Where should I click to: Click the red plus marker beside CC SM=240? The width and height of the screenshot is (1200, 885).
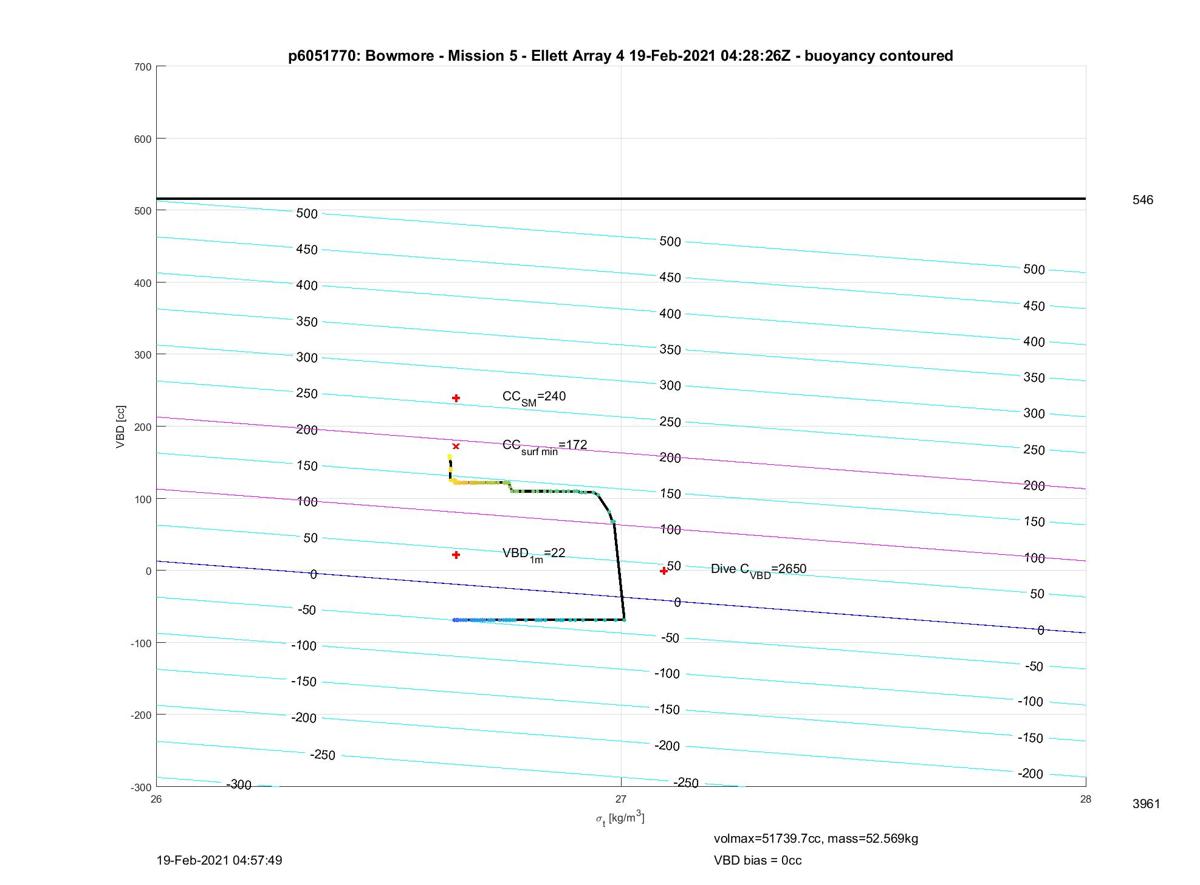(x=456, y=398)
